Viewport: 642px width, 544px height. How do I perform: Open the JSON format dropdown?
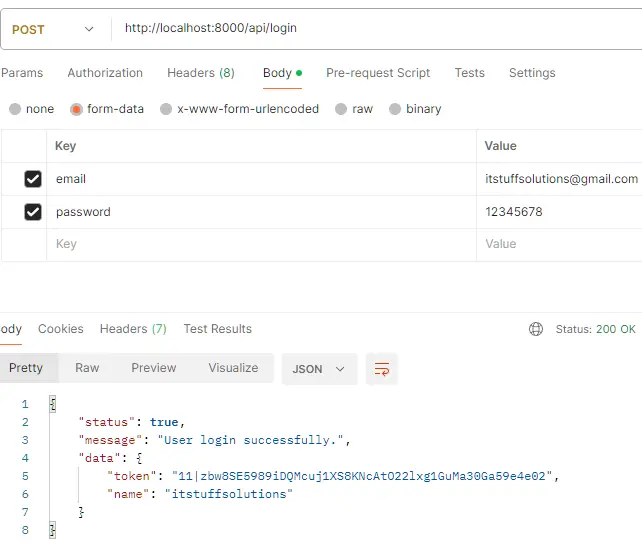319,369
